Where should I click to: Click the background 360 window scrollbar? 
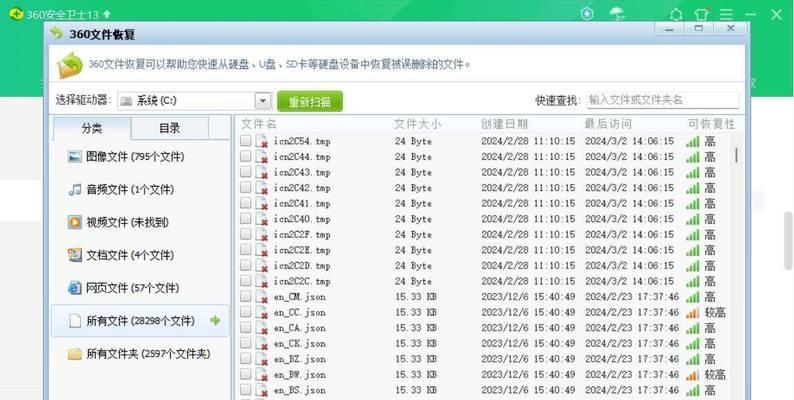pos(788,241)
